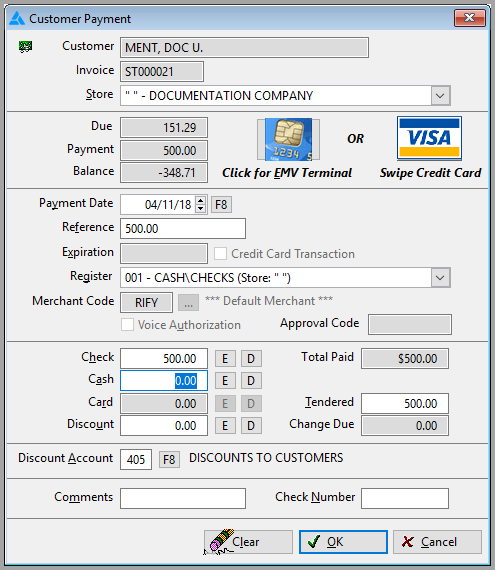
Task: Expand the Register dropdown
Action: click(440, 278)
